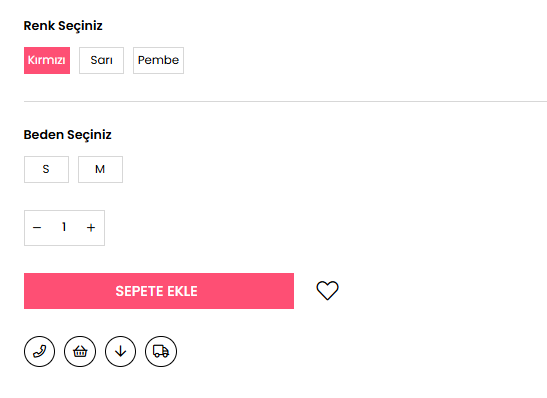
Task: Click the downward arrow circle icon
Action: (120, 351)
